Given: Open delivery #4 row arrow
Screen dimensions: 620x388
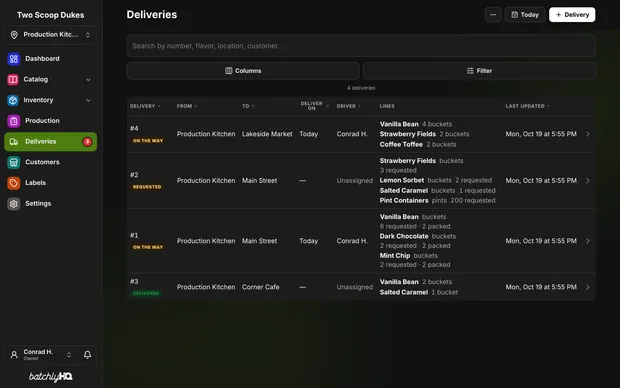Looking at the screenshot, I should tap(588, 134).
